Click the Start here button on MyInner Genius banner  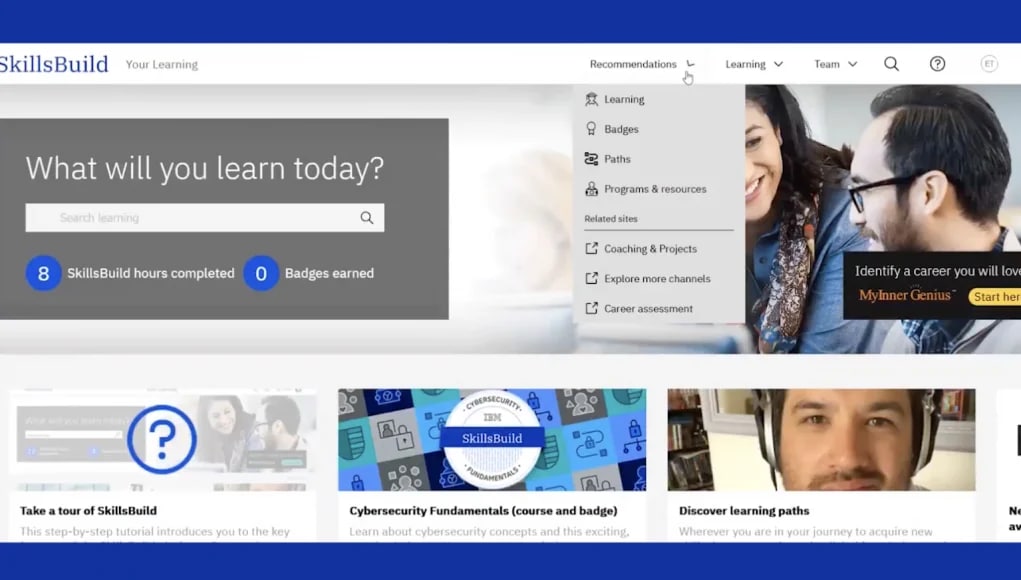pos(995,297)
